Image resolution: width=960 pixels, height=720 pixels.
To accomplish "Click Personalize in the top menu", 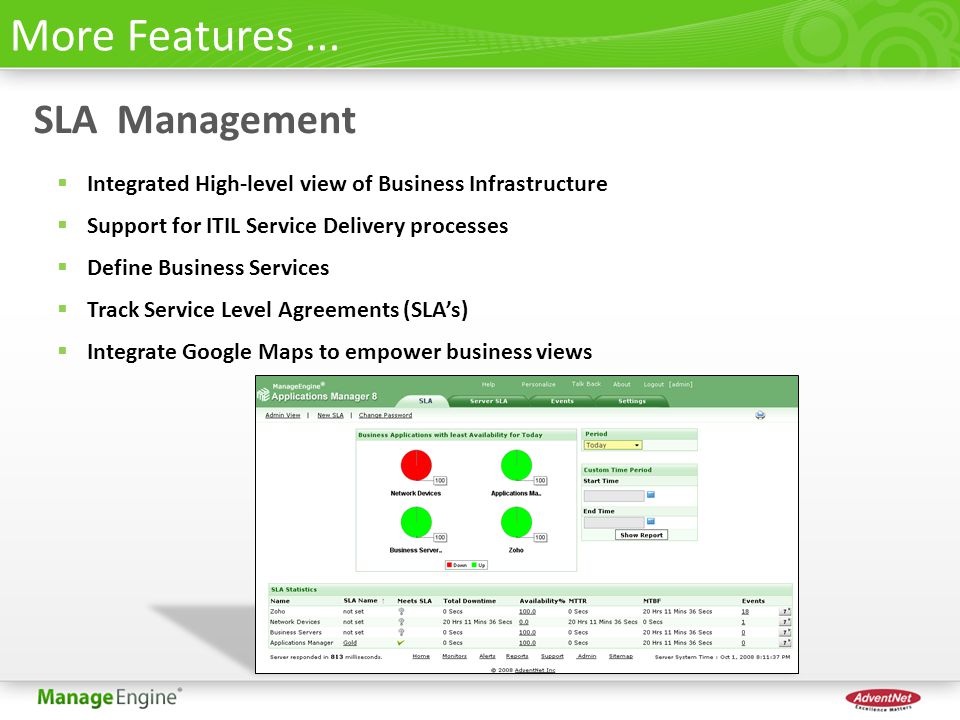I will coord(538,384).
